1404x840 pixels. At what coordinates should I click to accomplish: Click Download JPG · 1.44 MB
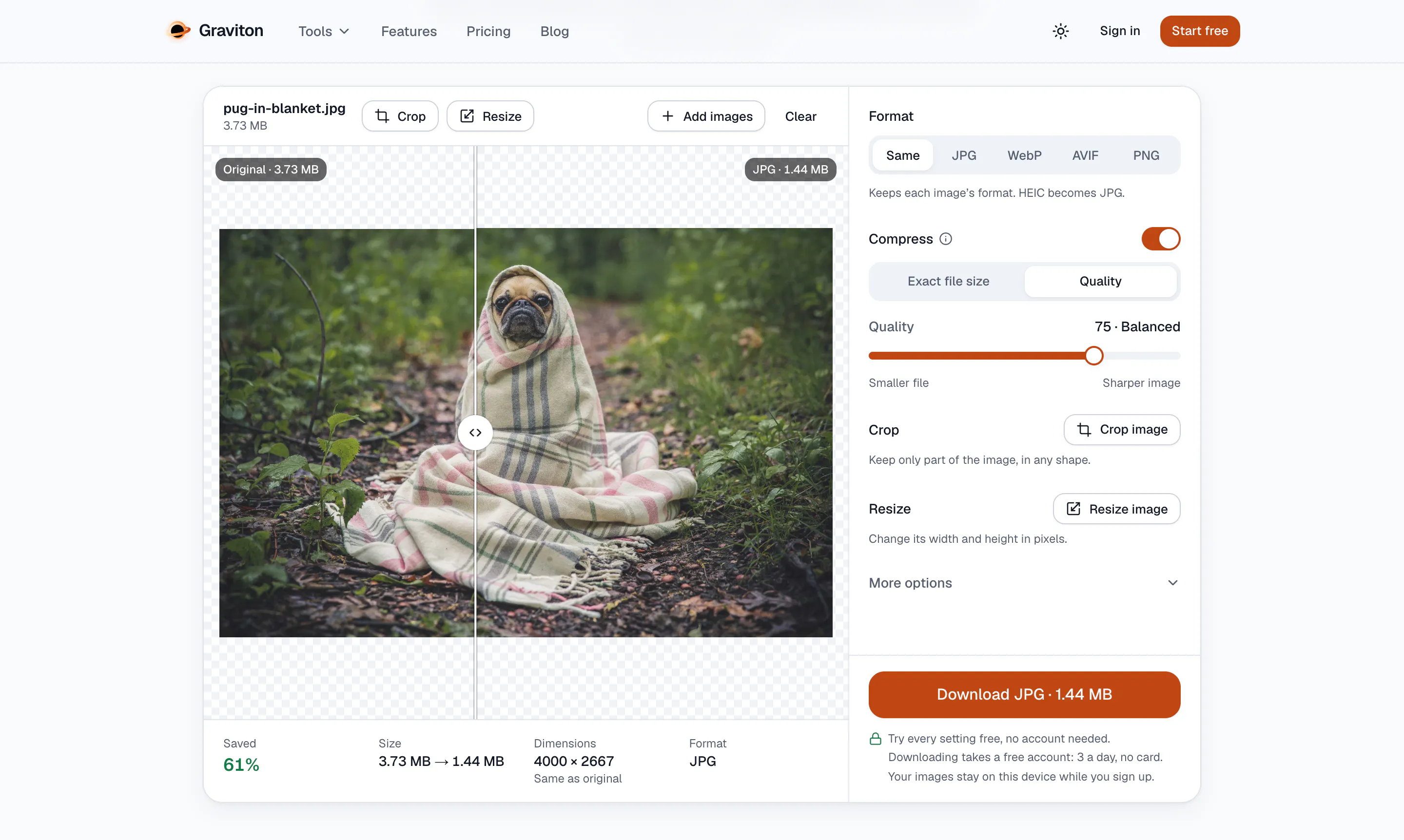pos(1024,694)
